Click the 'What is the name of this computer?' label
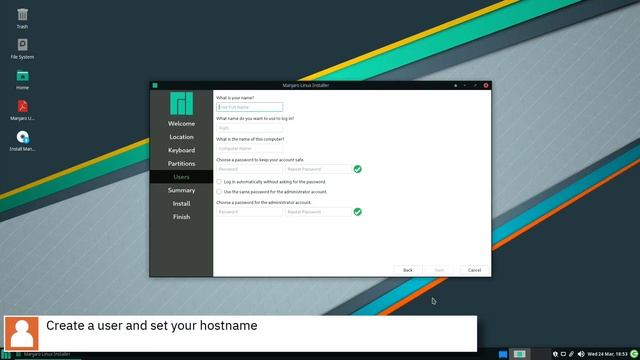Viewport: 640px width, 360px height. [250, 139]
